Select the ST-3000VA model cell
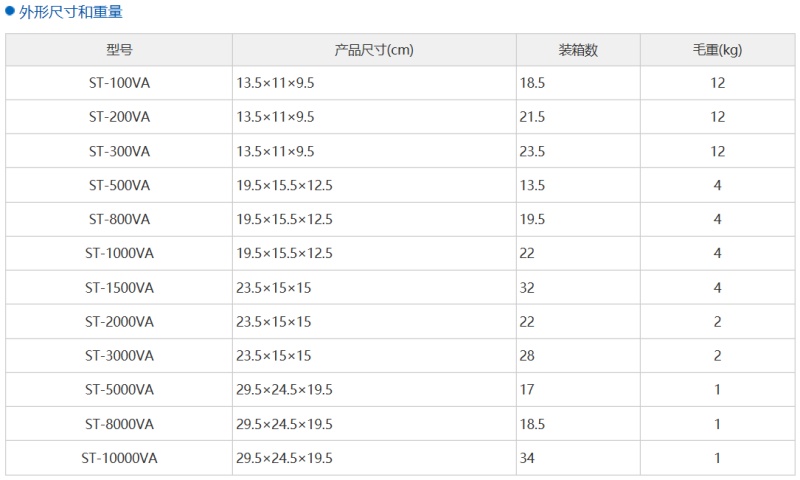This screenshot has width=800, height=480. (119, 356)
